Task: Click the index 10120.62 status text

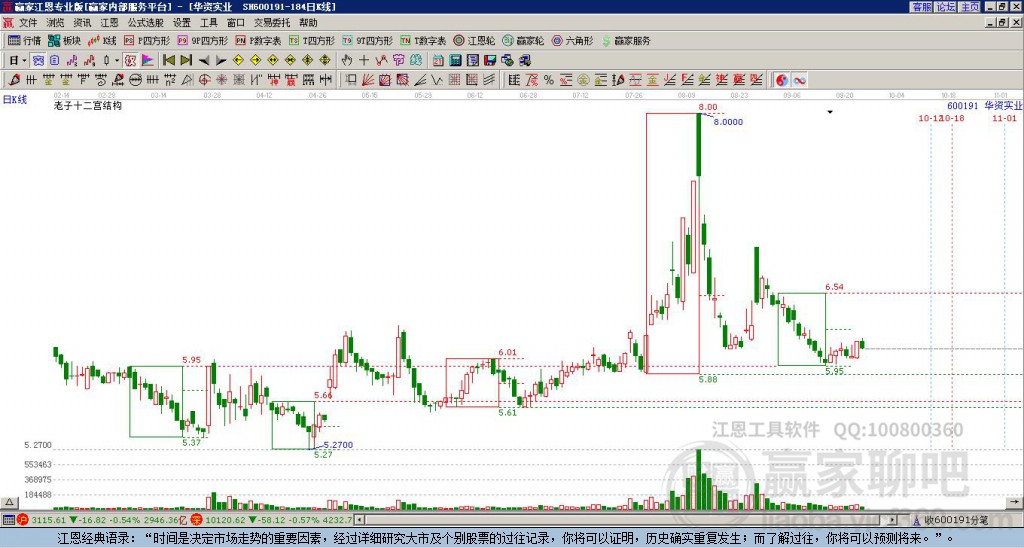Action: pos(227,520)
